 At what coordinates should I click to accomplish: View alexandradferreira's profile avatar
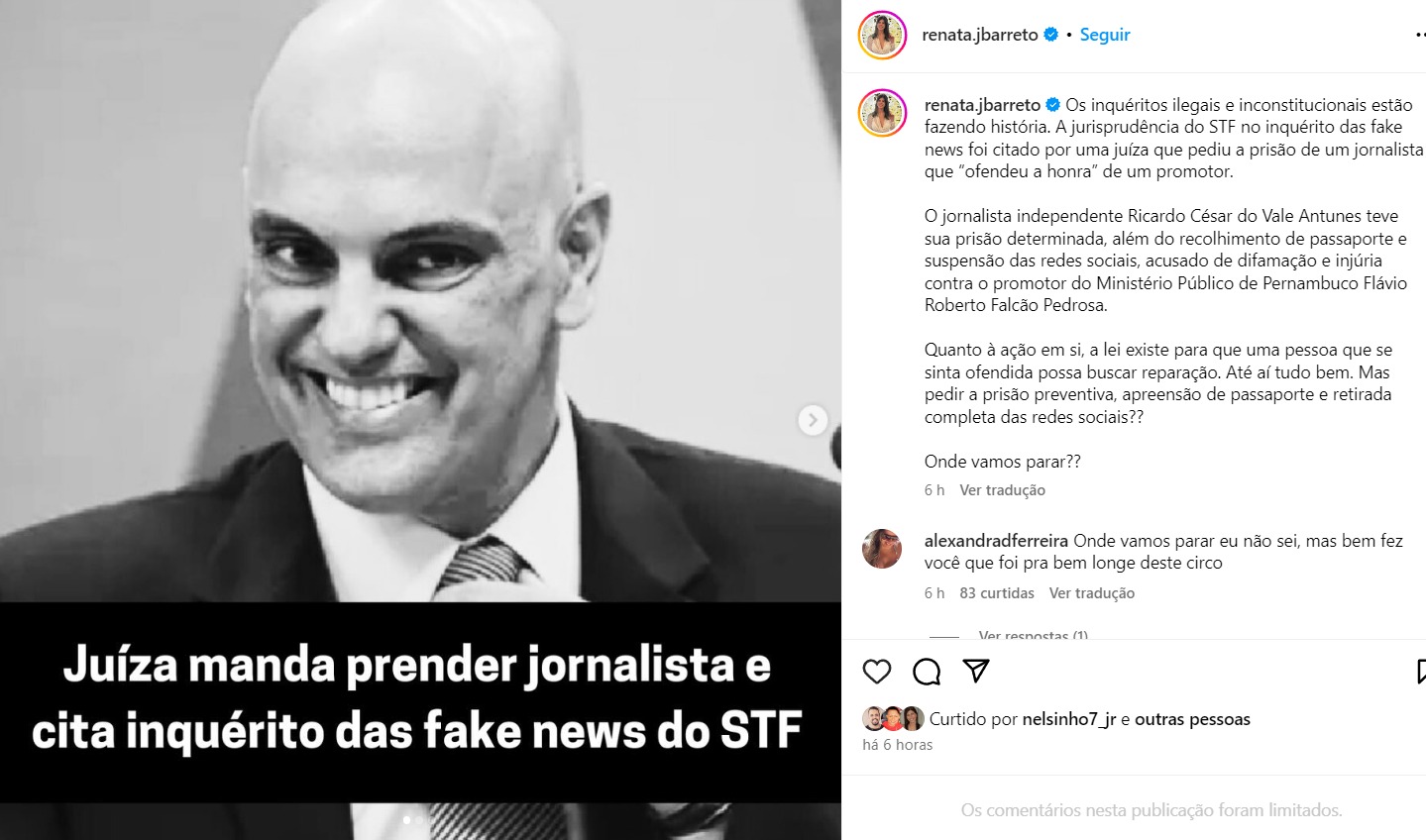coord(882,549)
